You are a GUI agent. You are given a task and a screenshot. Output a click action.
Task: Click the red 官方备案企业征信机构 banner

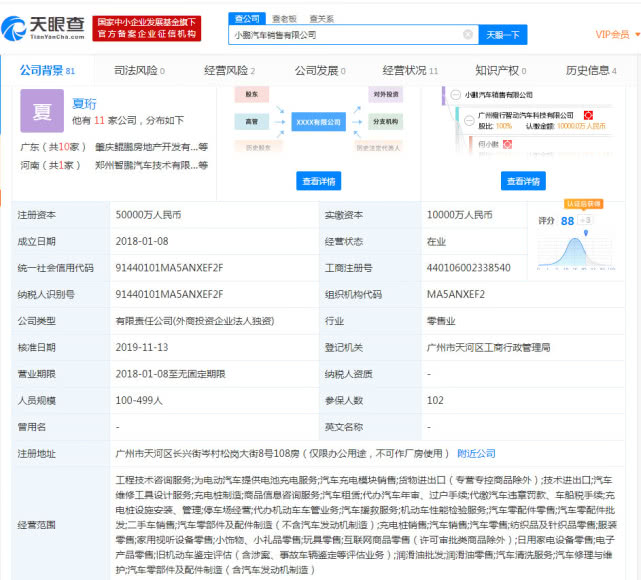pyautogui.click(x=147, y=28)
